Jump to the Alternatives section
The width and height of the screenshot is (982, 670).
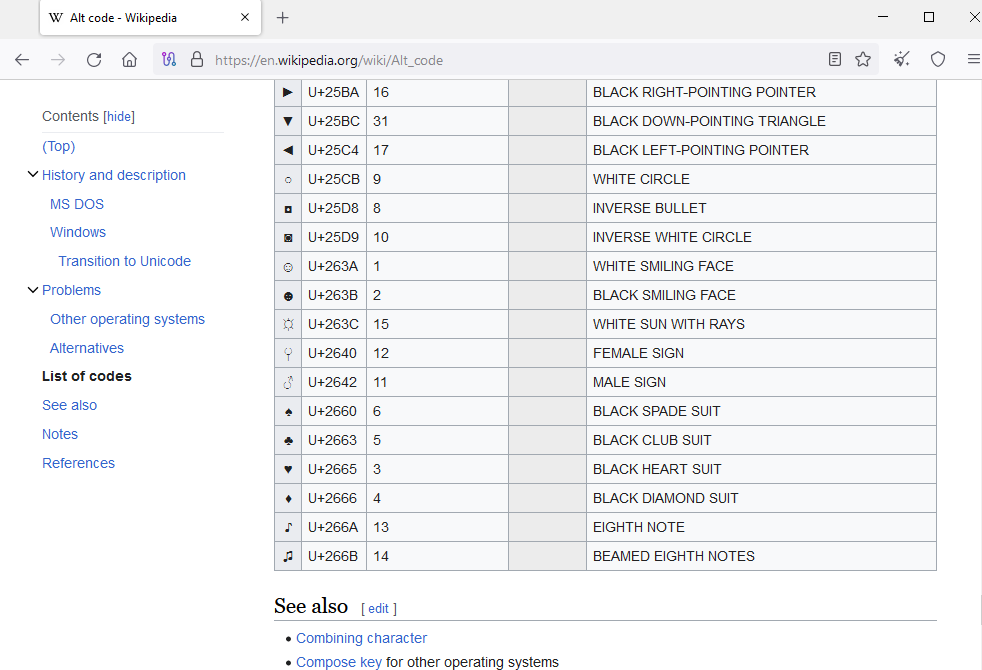pos(87,348)
